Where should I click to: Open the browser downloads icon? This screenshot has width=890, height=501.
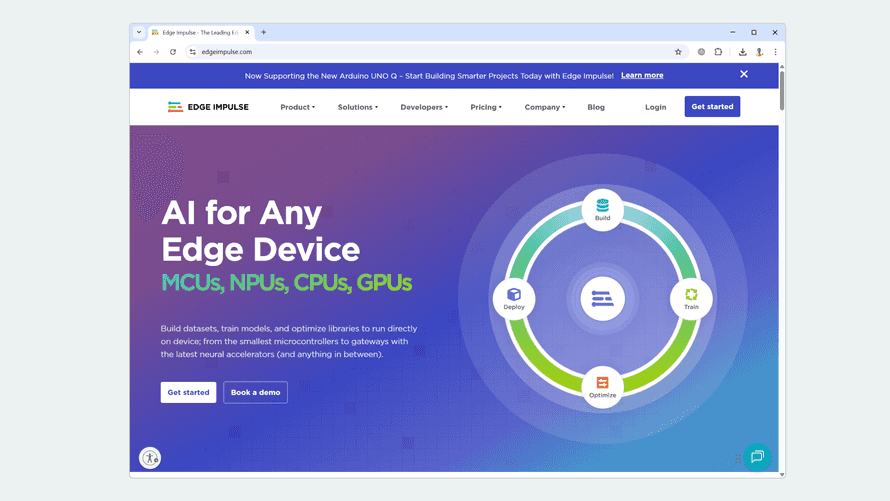point(742,52)
